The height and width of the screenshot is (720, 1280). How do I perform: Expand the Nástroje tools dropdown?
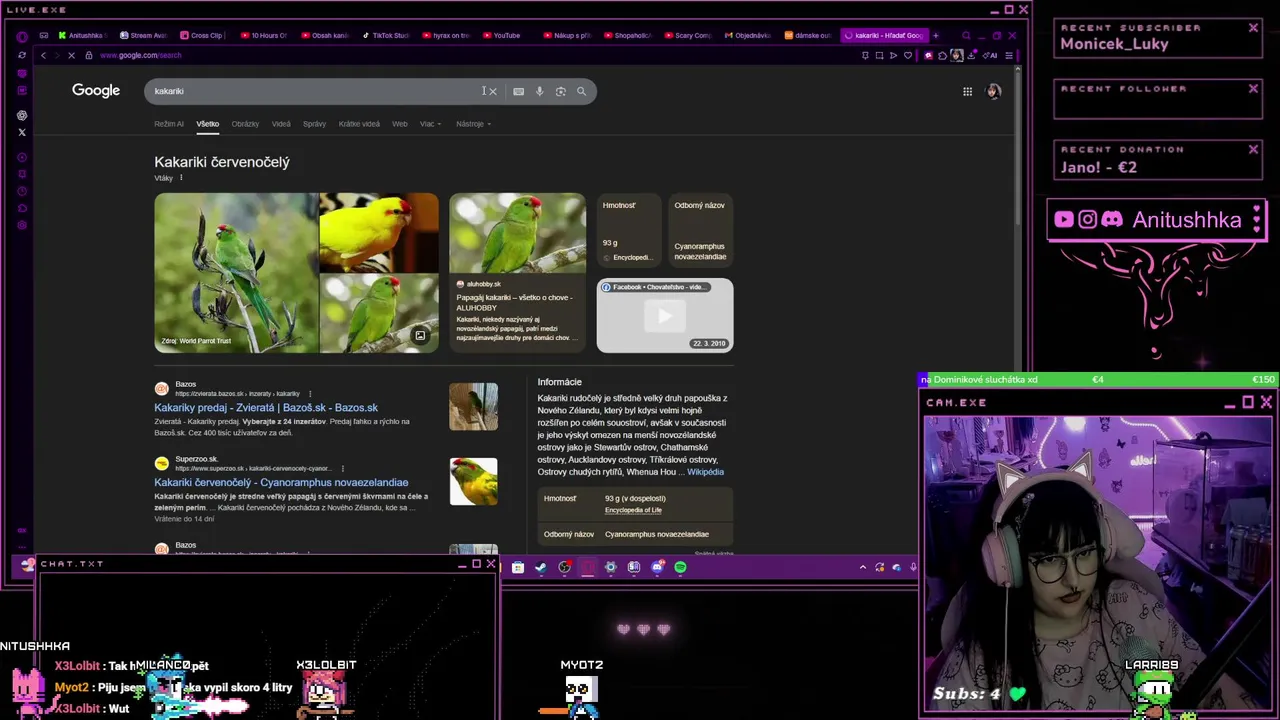tap(473, 124)
